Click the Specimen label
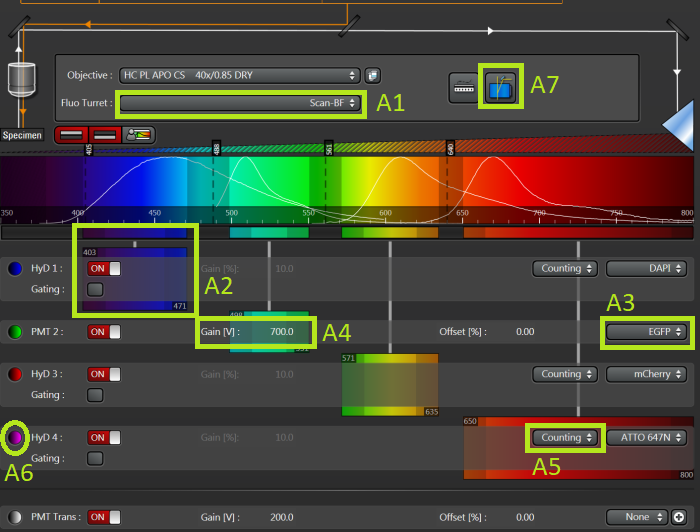 [x=21, y=135]
